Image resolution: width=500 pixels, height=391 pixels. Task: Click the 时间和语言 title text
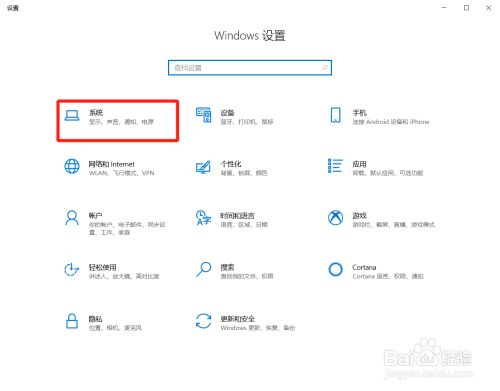tap(237, 216)
